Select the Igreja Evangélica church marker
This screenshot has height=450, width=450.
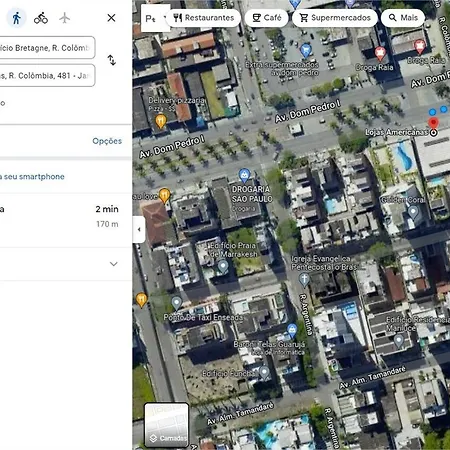point(304,279)
